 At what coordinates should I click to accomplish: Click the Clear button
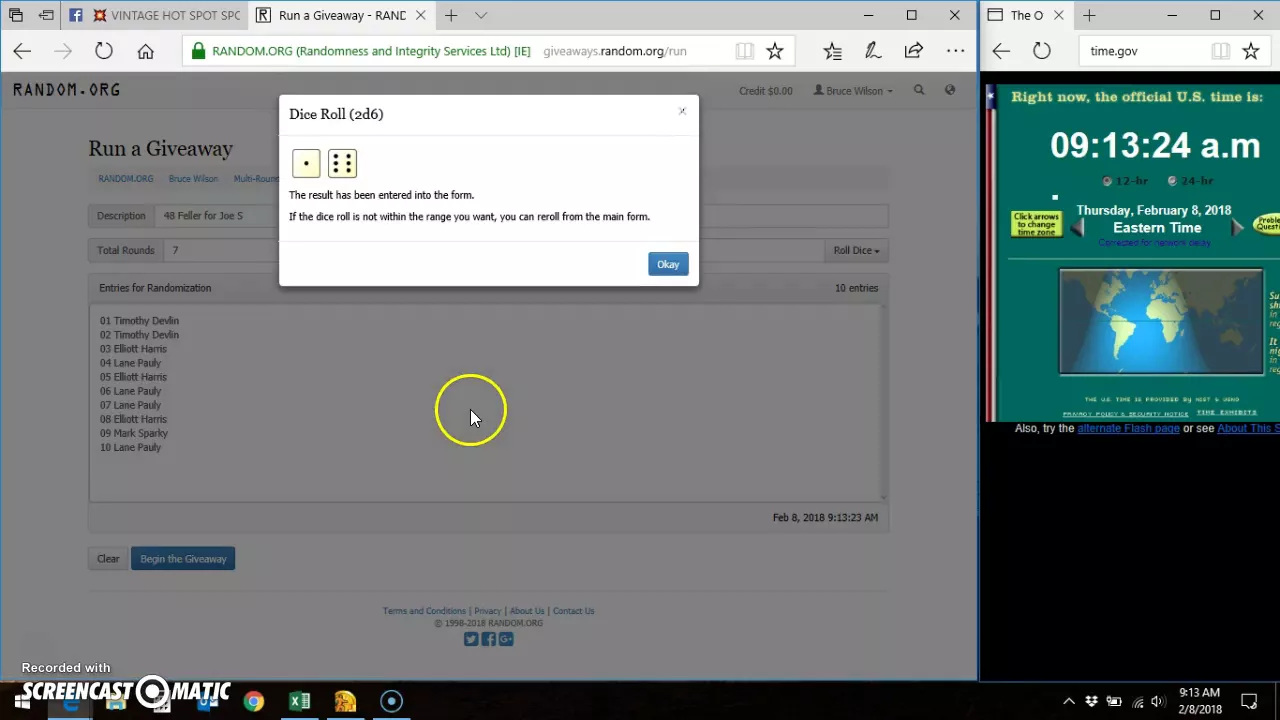pos(108,559)
